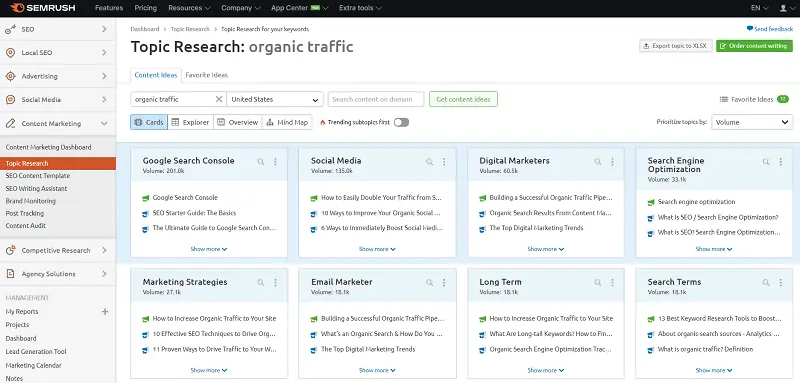Image resolution: width=800 pixels, height=383 pixels.
Task: Click the Social Media icon
Action: (10, 100)
